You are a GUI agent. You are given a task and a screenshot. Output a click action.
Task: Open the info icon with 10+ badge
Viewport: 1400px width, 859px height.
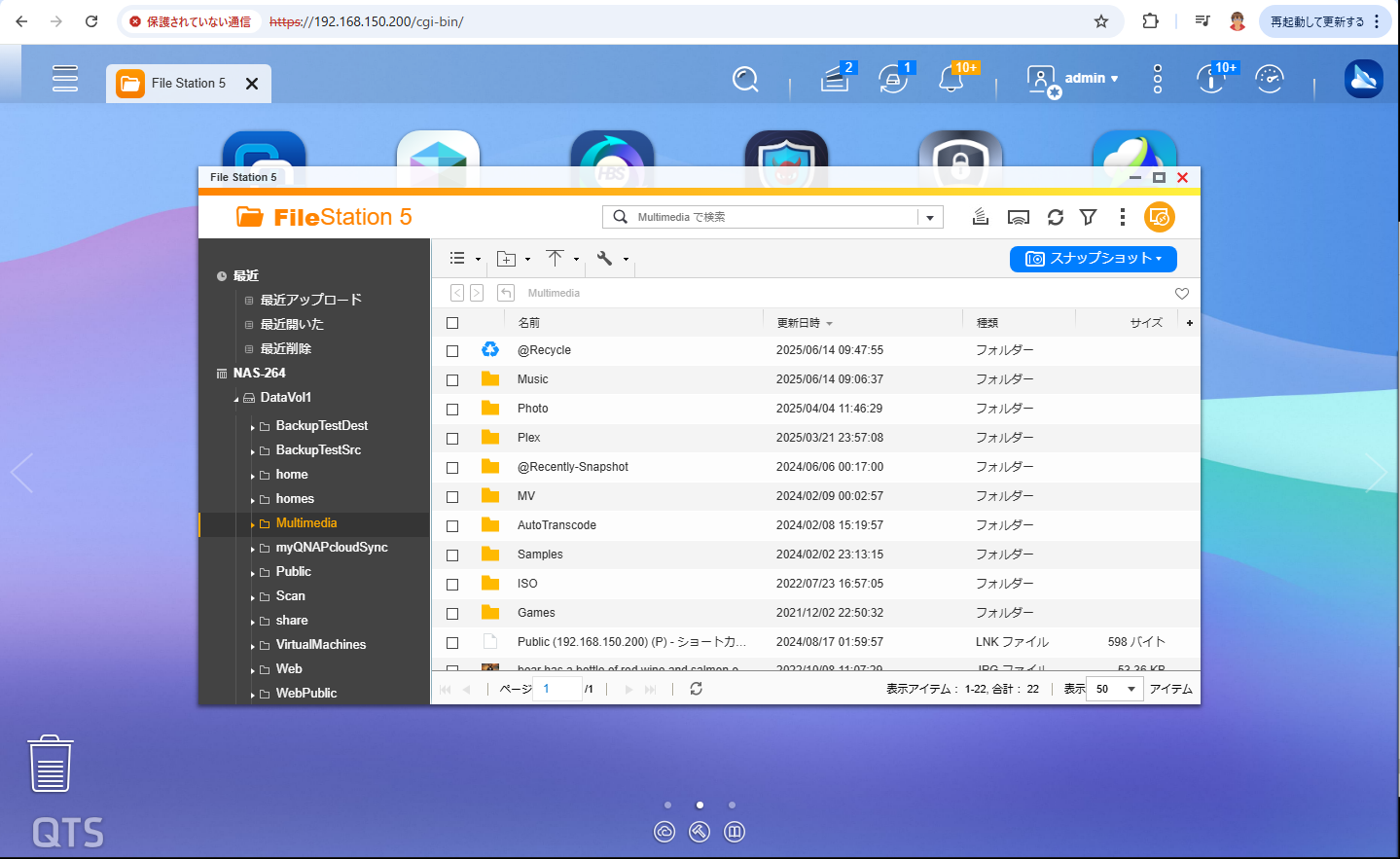pos(1211,78)
